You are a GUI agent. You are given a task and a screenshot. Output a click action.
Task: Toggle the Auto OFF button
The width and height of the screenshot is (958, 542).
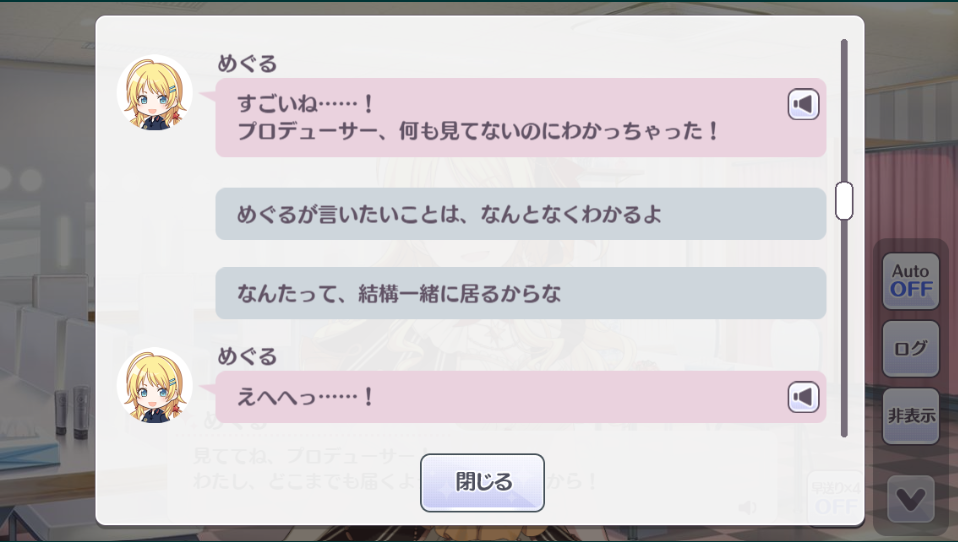pos(910,280)
